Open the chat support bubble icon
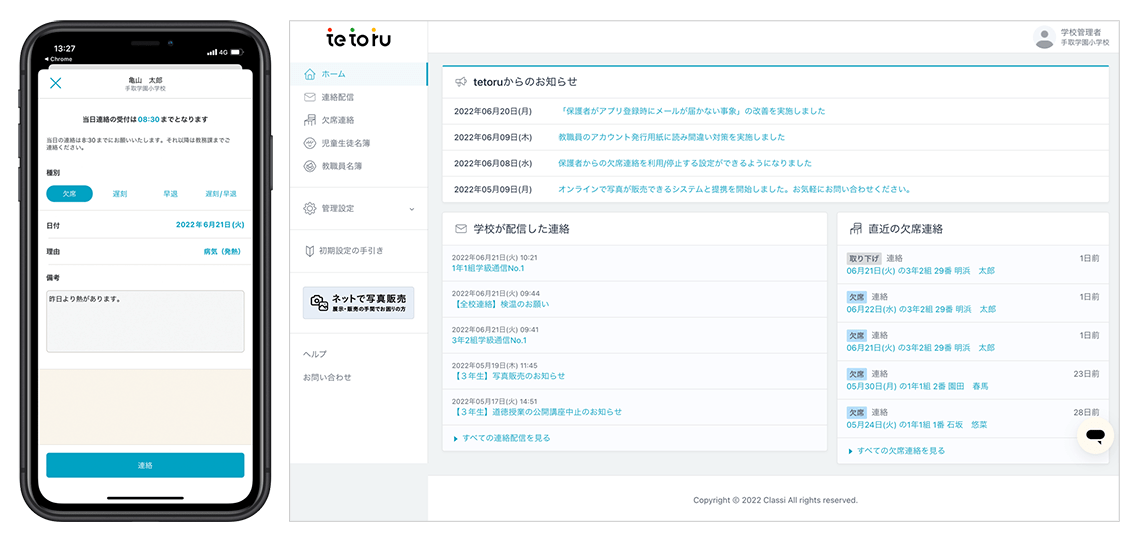This screenshot has width=1140, height=550. [x=1095, y=436]
